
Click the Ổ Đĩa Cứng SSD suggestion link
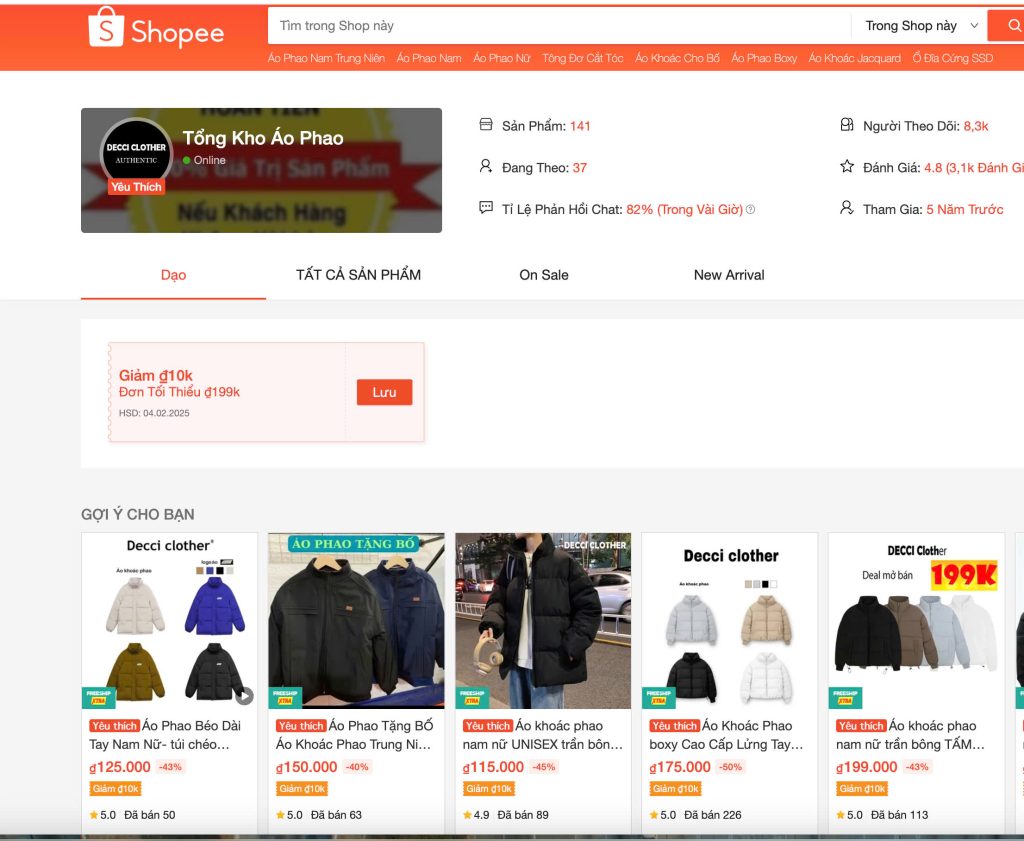(953, 58)
